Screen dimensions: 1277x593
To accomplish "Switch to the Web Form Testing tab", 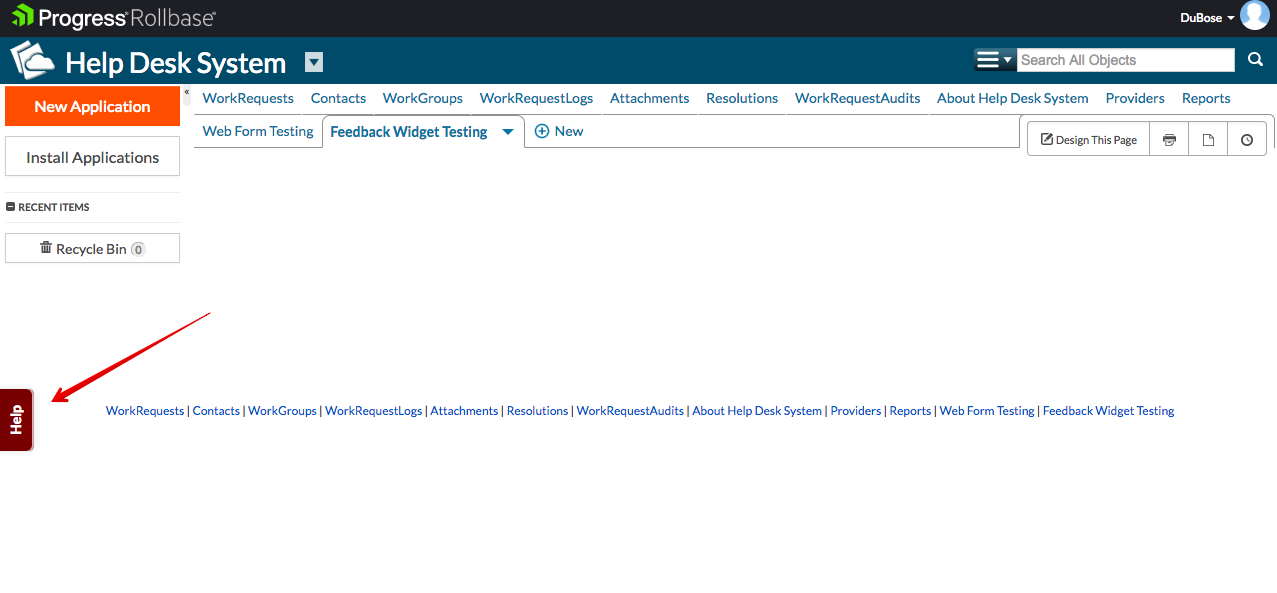I will tap(258, 131).
